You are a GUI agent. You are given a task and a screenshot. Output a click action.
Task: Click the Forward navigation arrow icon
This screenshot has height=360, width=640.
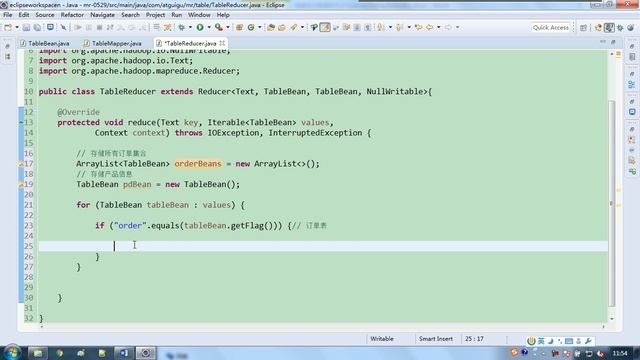pos(448,27)
